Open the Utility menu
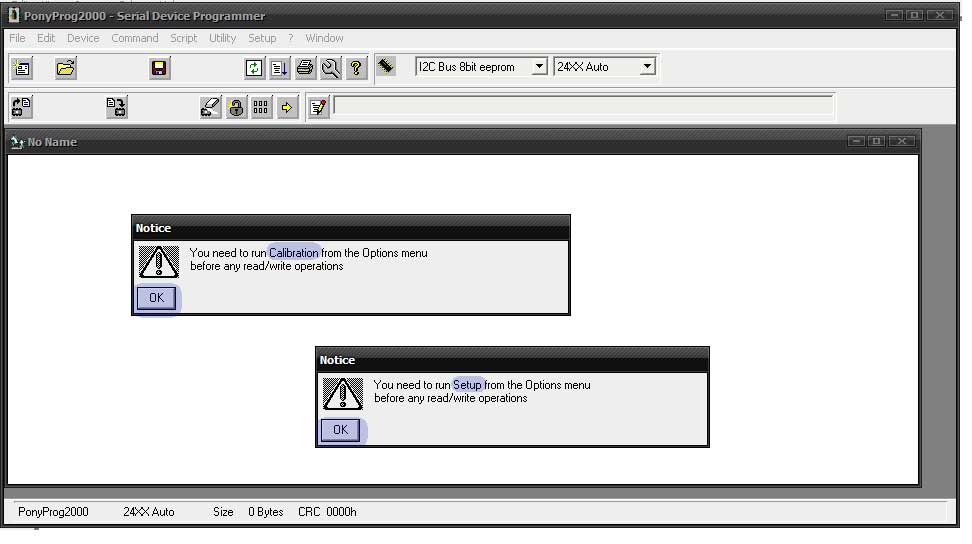 click(223, 38)
